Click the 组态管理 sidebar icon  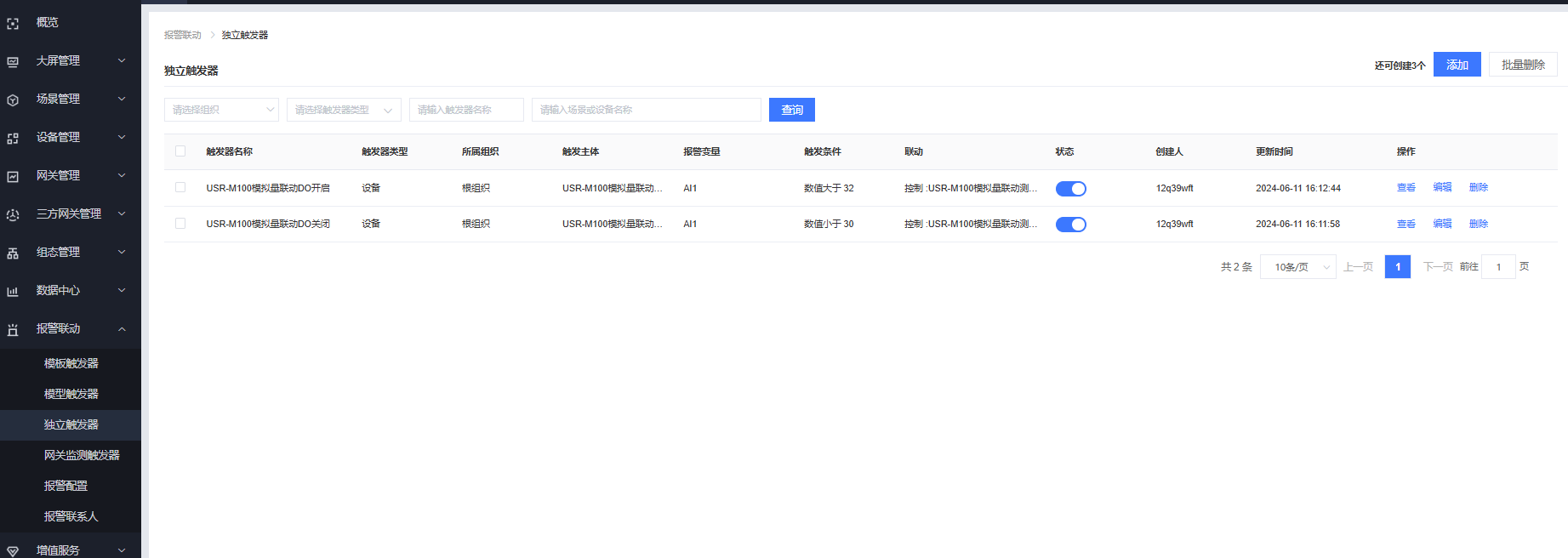point(13,253)
